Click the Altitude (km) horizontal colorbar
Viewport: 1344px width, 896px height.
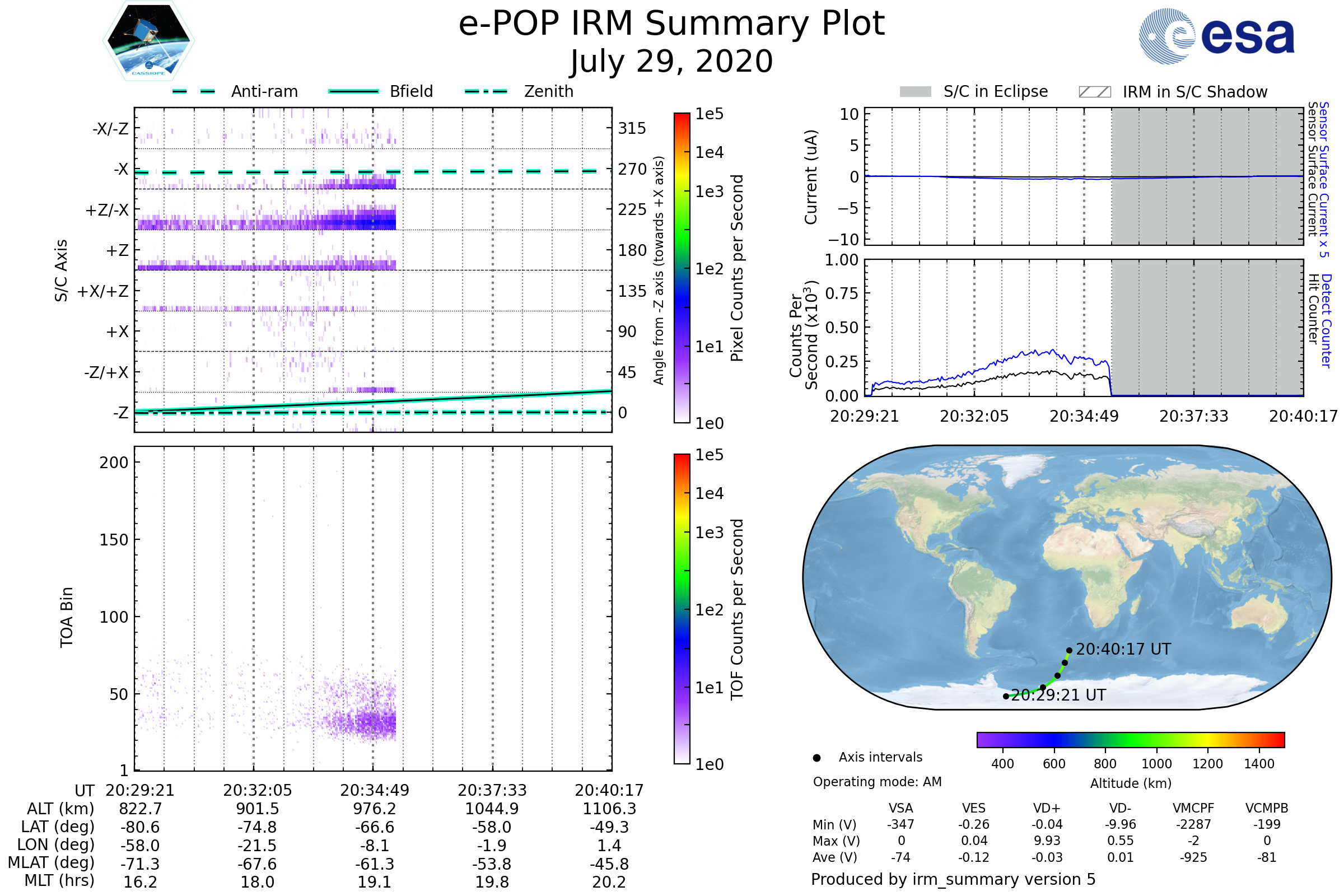click(x=1130, y=740)
